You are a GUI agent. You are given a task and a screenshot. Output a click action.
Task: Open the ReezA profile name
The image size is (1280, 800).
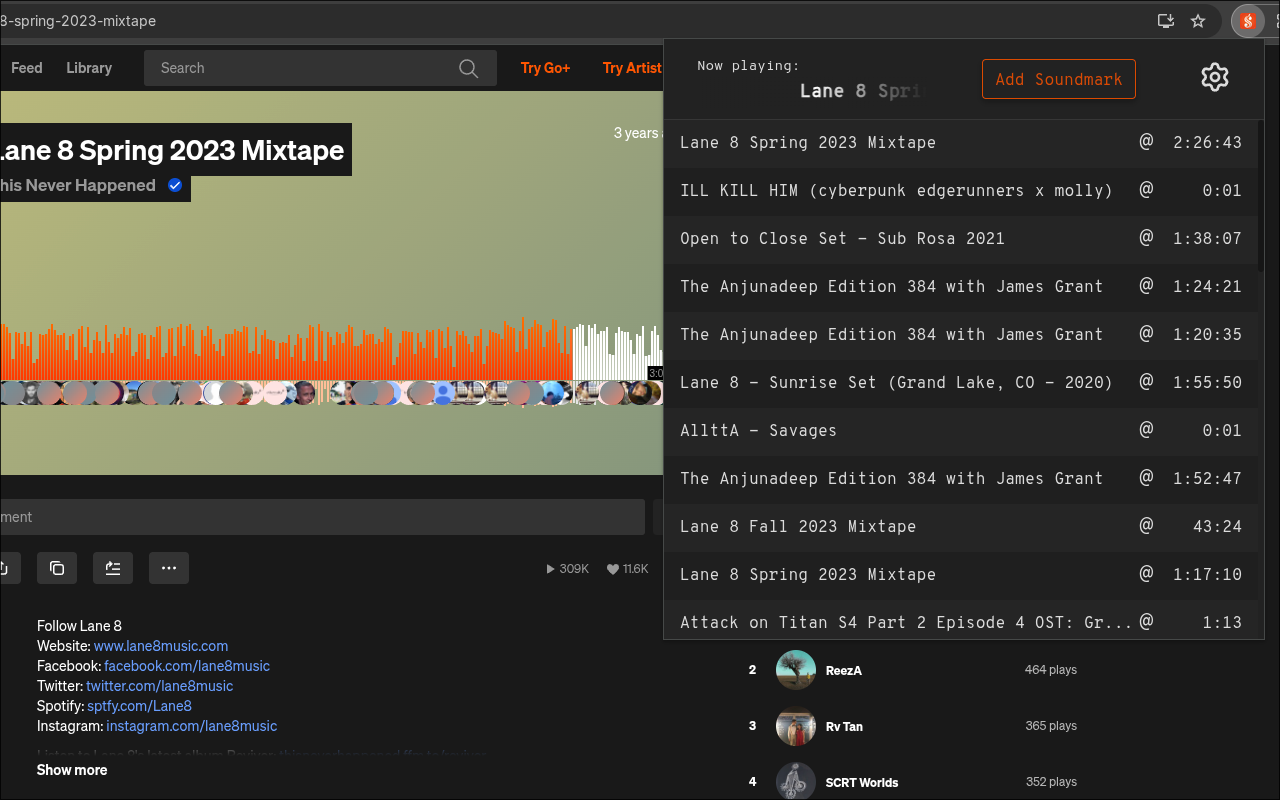pos(844,670)
